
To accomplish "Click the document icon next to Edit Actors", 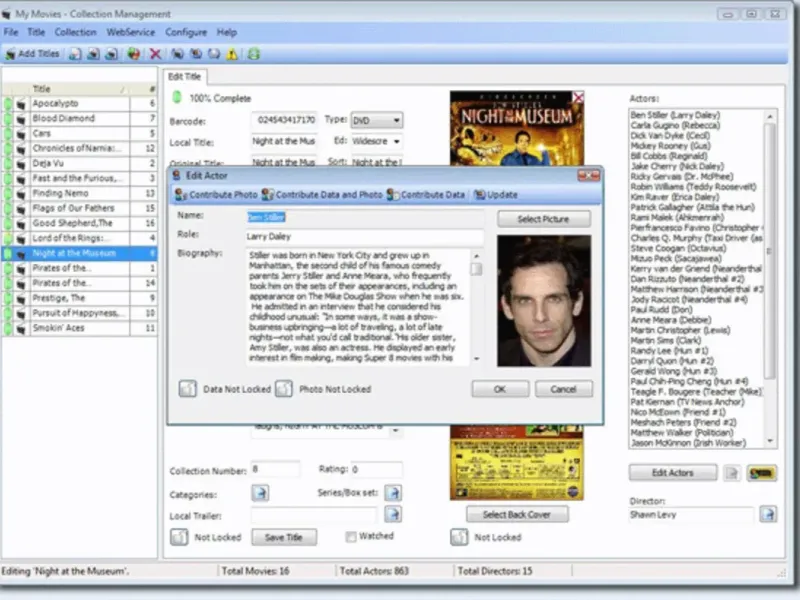I will tap(732, 472).
